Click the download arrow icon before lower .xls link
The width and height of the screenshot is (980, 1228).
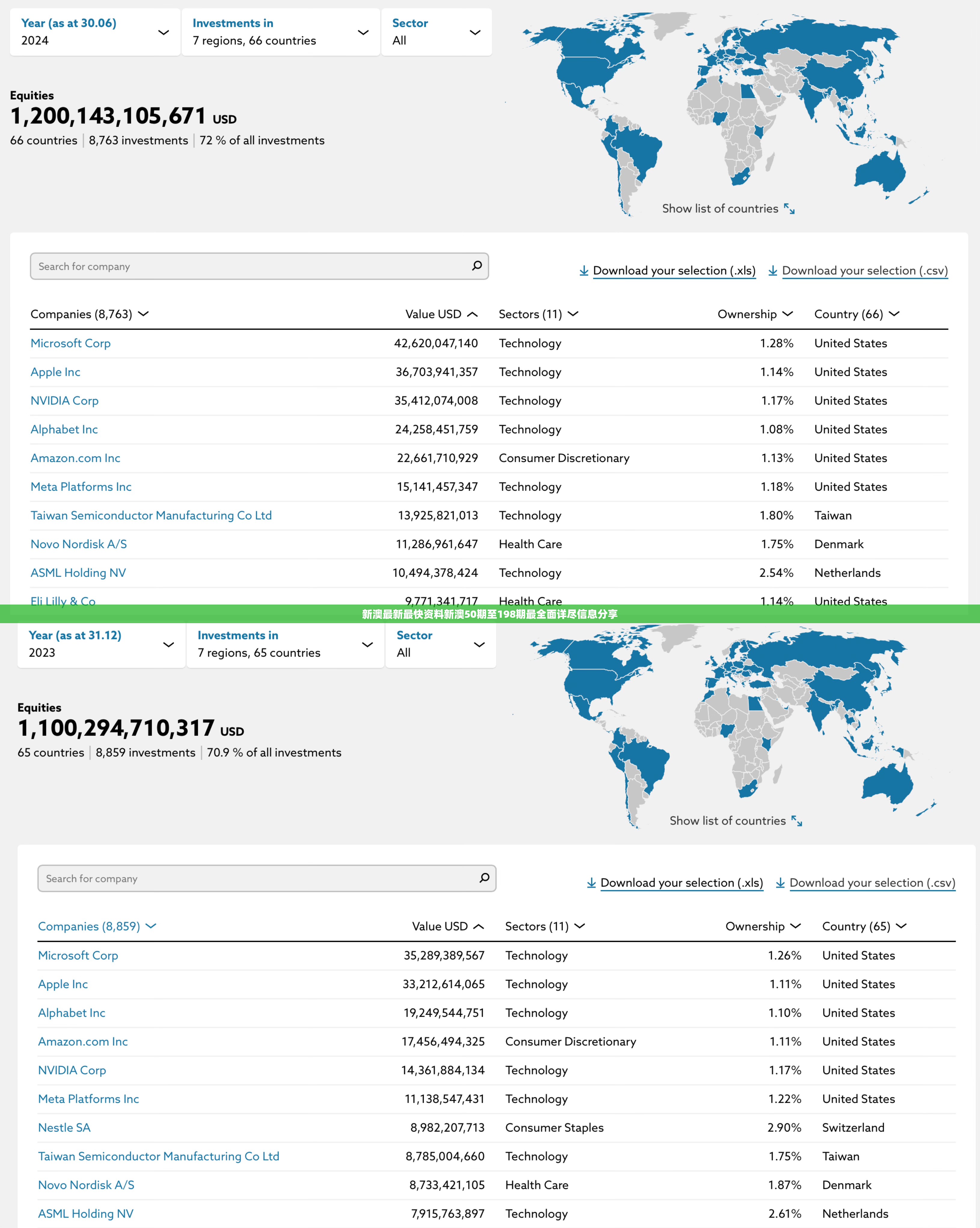tap(591, 883)
